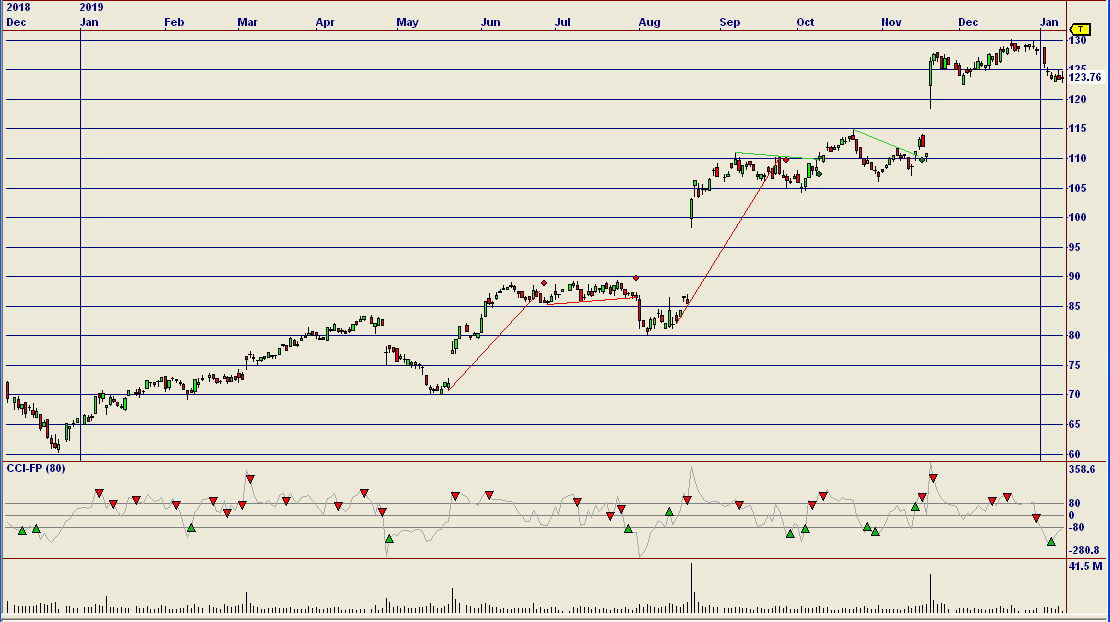Image resolution: width=1110 pixels, height=622 pixels.
Task: Click the Dec label under 2018
Action: click(16, 23)
